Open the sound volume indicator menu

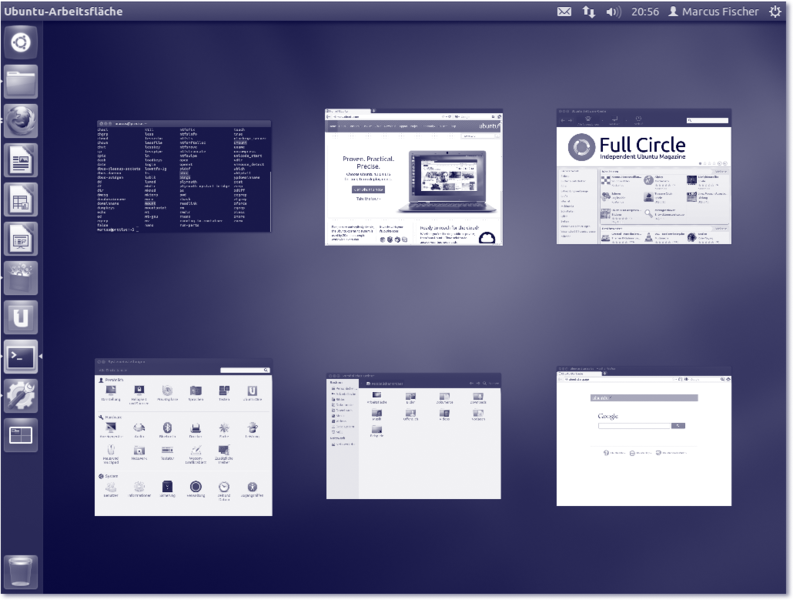pos(614,12)
